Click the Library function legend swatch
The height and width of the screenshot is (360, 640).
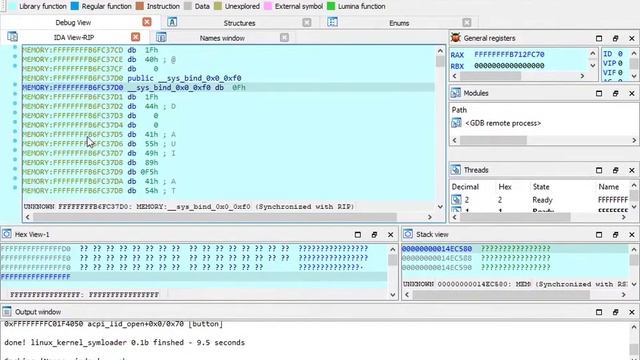point(12,6)
